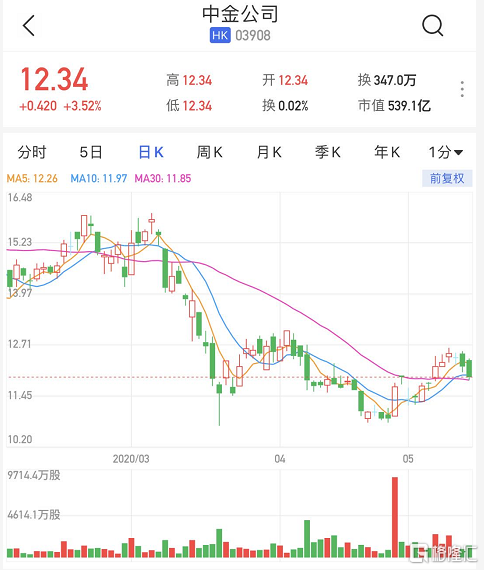Screen dimensions: 484x570
Task: Click the 4614.1万股 volume axis label
Action: pyautogui.click(x=34, y=515)
